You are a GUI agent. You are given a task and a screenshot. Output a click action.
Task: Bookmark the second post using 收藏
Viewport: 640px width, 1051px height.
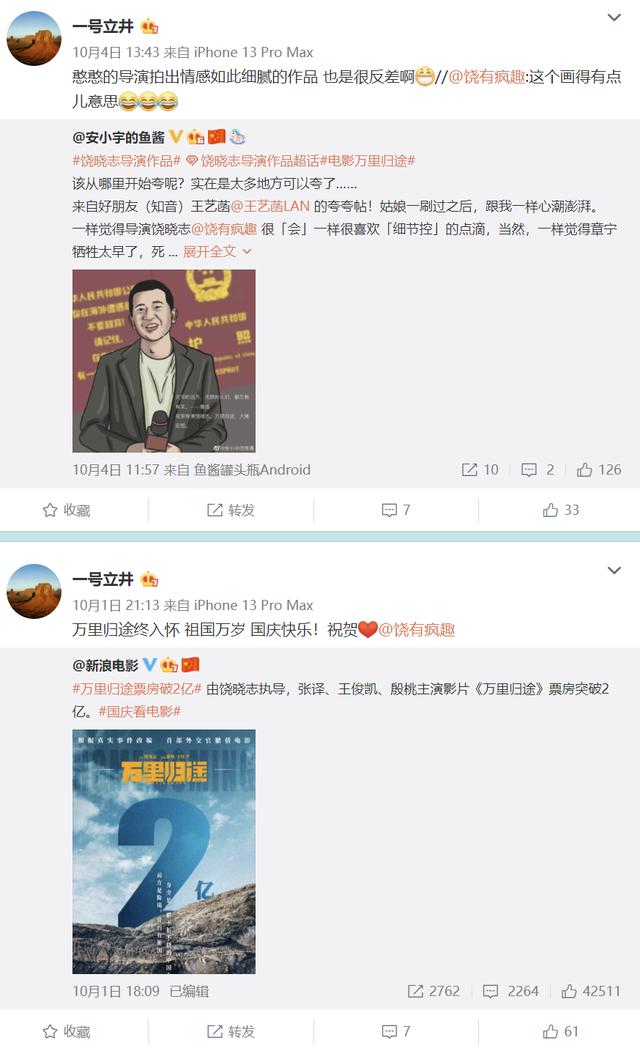tap(66, 1032)
